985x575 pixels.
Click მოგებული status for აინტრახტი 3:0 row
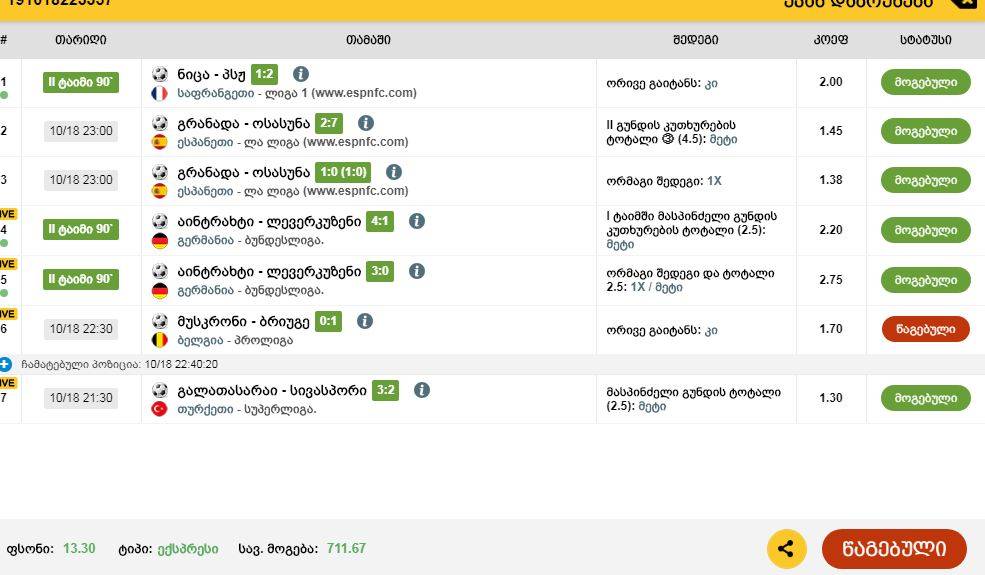(x=925, y=280)
